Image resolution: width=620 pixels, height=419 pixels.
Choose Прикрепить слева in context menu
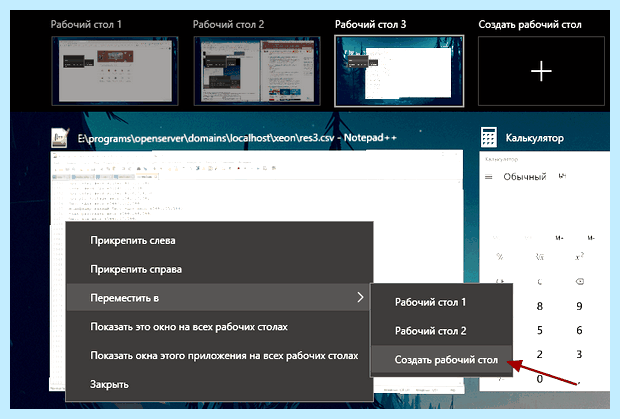pyautogui.click(x=219, y=240)
